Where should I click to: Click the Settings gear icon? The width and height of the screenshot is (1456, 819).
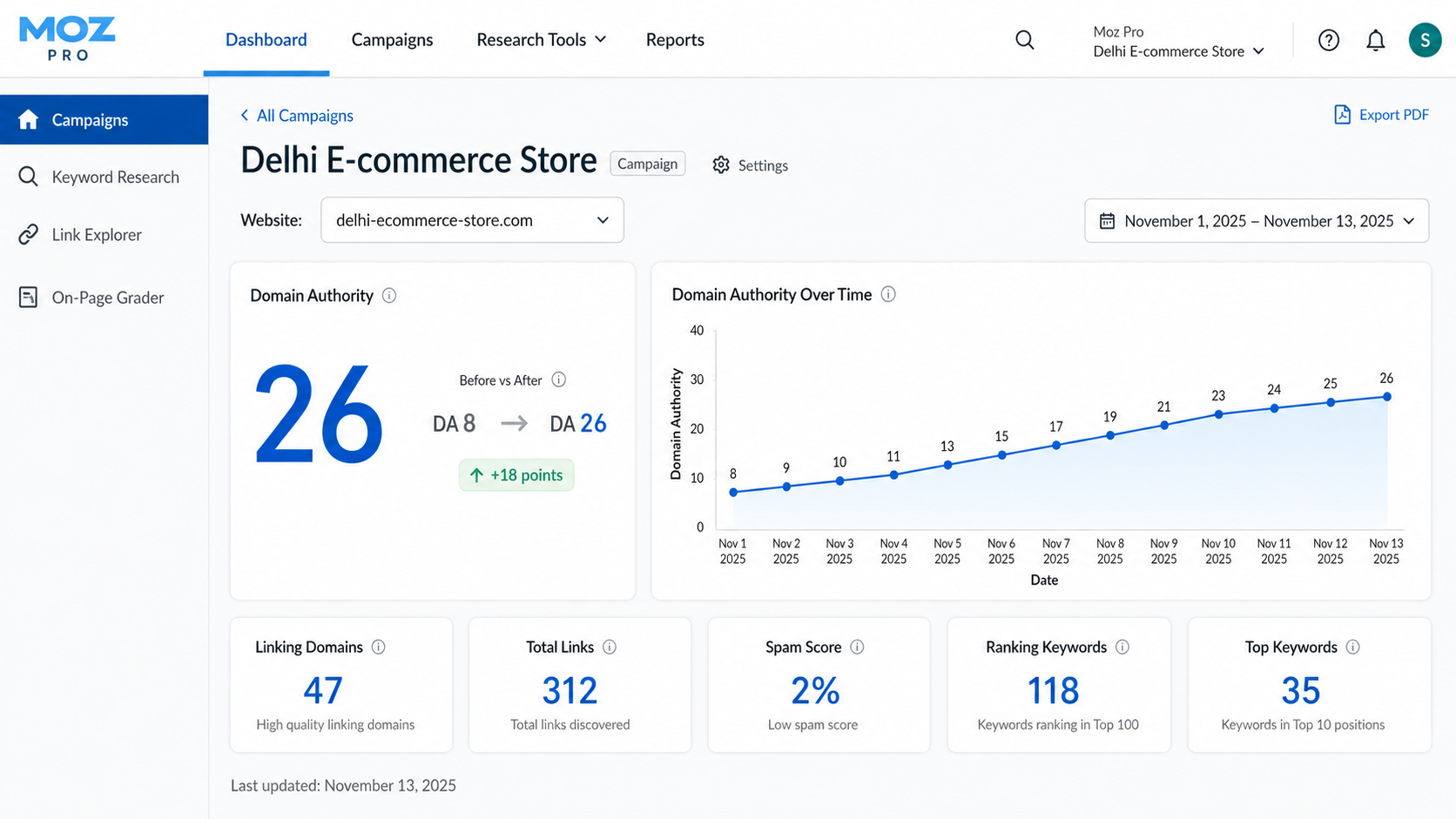point(720,164)
